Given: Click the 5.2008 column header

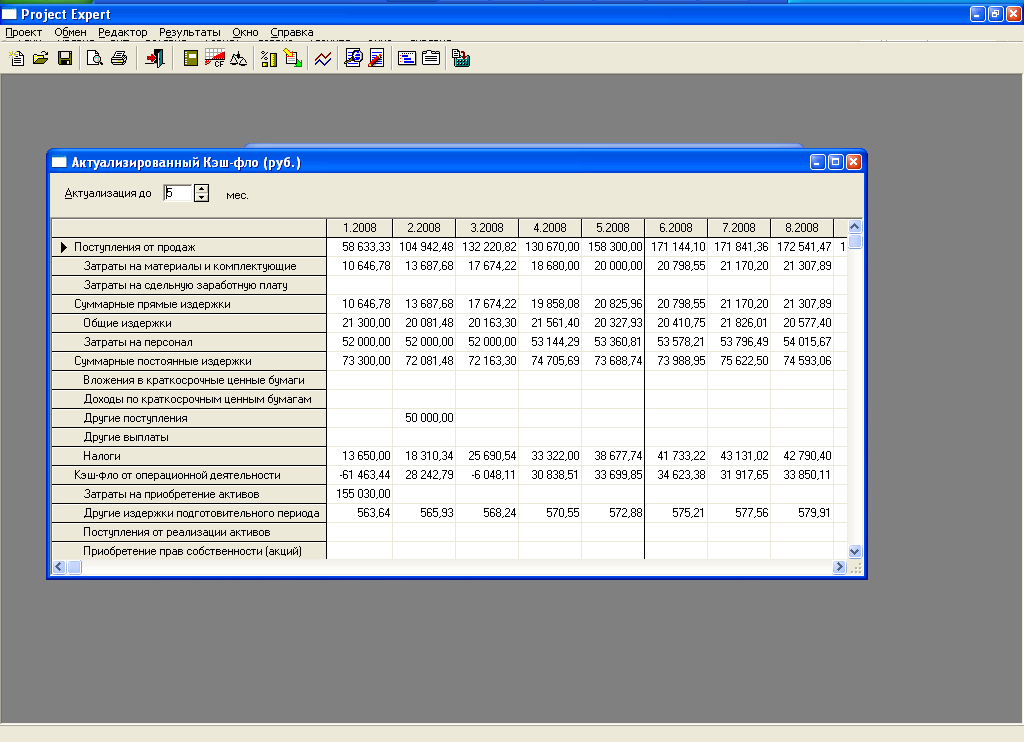Looking at the screenshot, I should [x=612, y=228].
